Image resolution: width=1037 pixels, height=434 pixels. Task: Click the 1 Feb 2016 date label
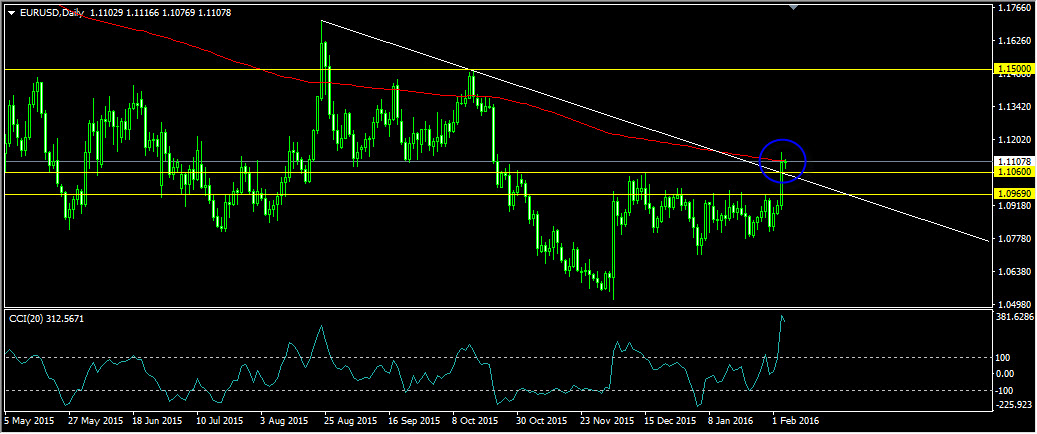[796, 420]
